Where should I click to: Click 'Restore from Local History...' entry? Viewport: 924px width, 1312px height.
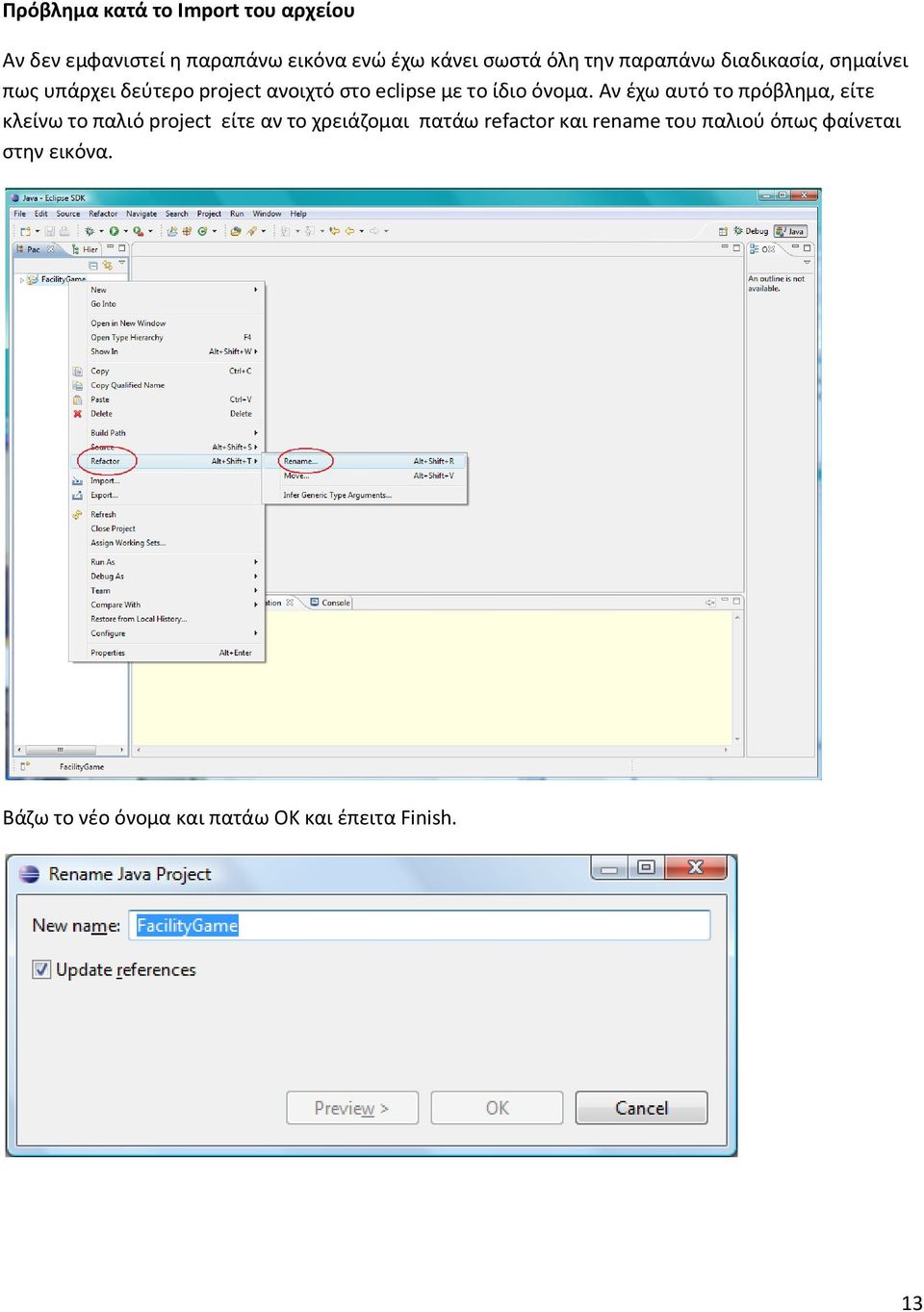(167, 619)
